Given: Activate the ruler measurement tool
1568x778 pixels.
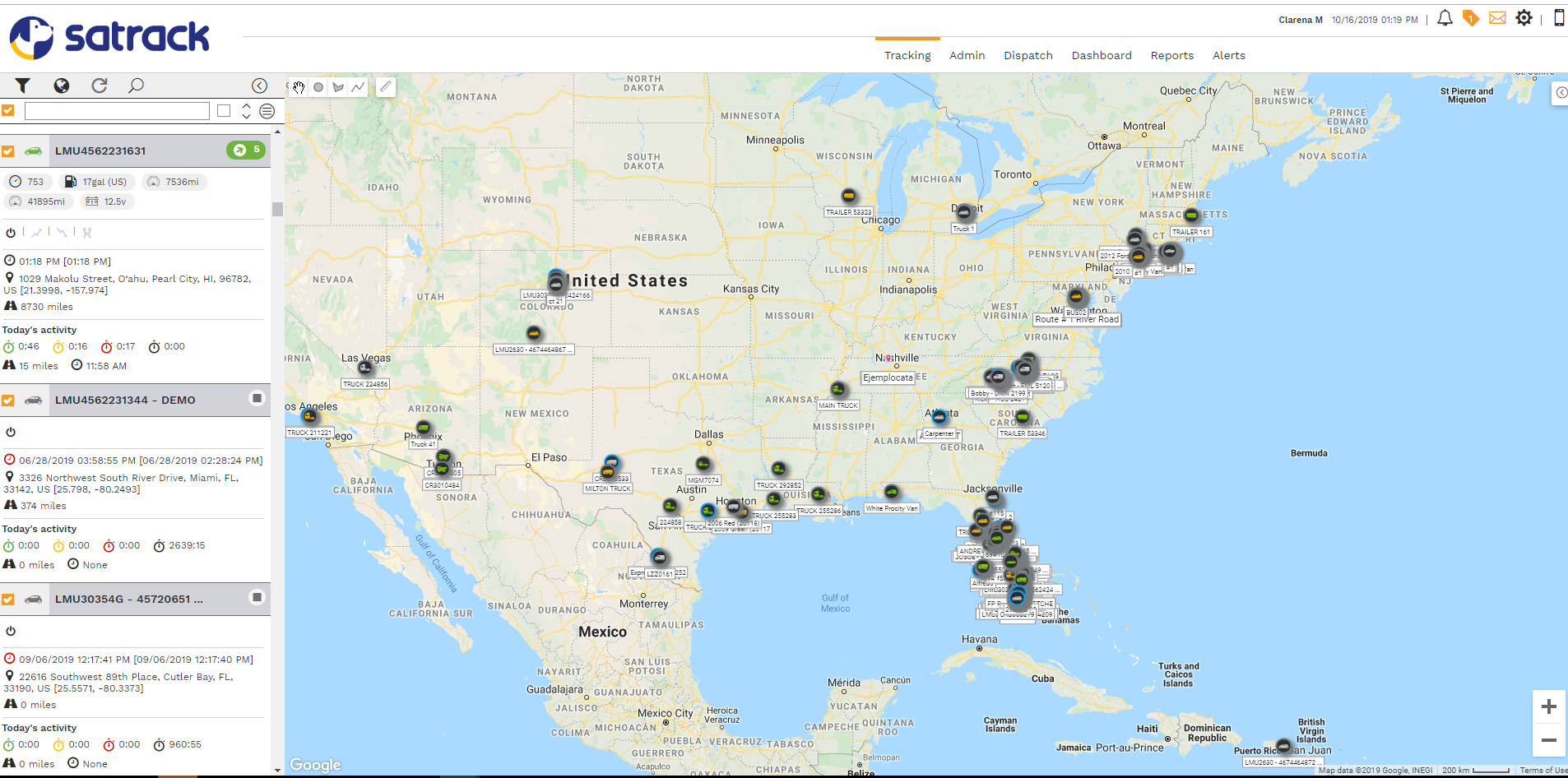Looking at the screenshot, I should 385,86.
